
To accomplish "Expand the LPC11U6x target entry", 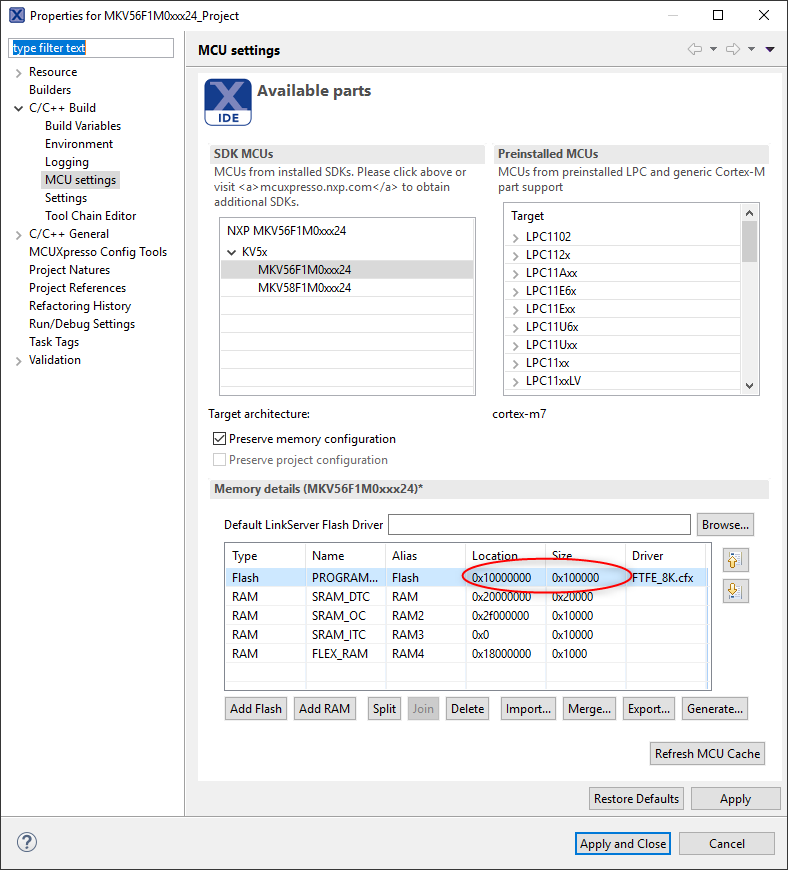I will coord(516,327).
